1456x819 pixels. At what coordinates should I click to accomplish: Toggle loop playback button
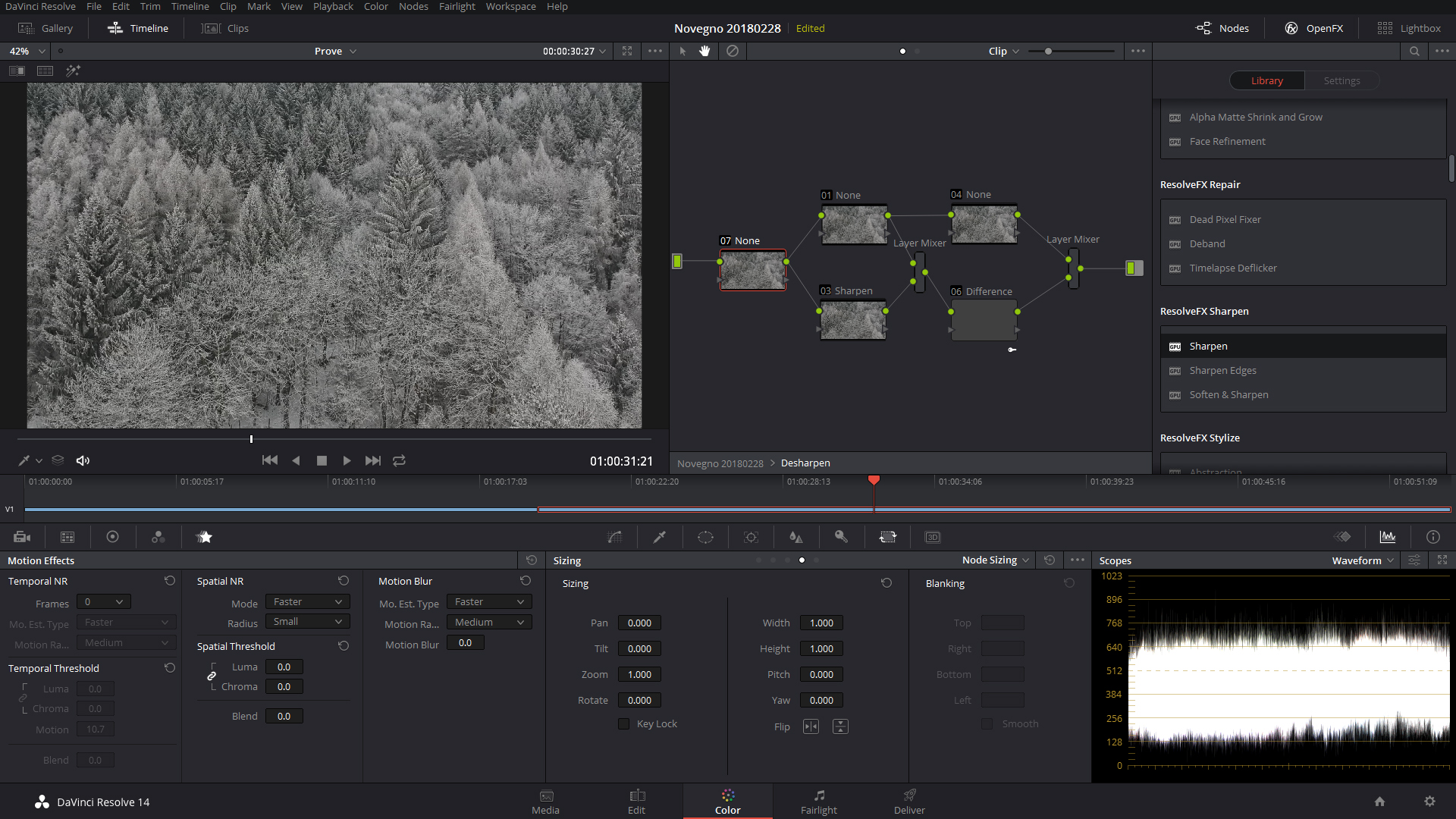(399, 460)
